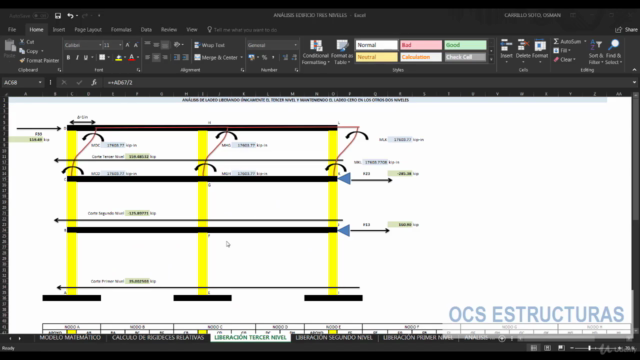Click the Save icon in title bar

click(58, 16)
